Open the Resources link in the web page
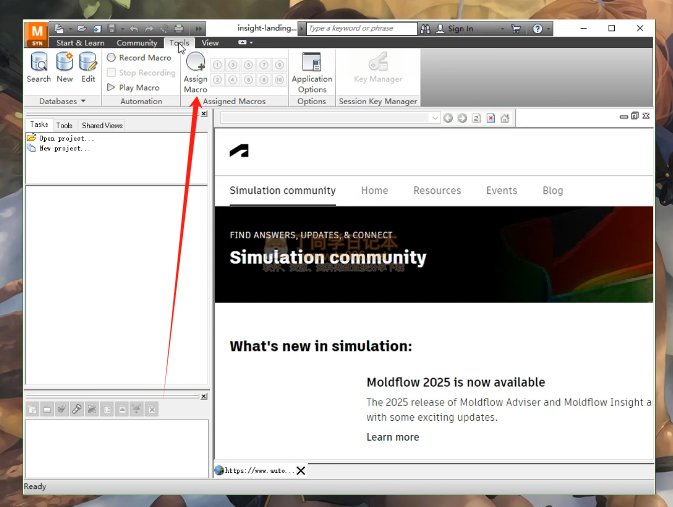The width and height of the screenshot is (673, 507). point(437,190)
